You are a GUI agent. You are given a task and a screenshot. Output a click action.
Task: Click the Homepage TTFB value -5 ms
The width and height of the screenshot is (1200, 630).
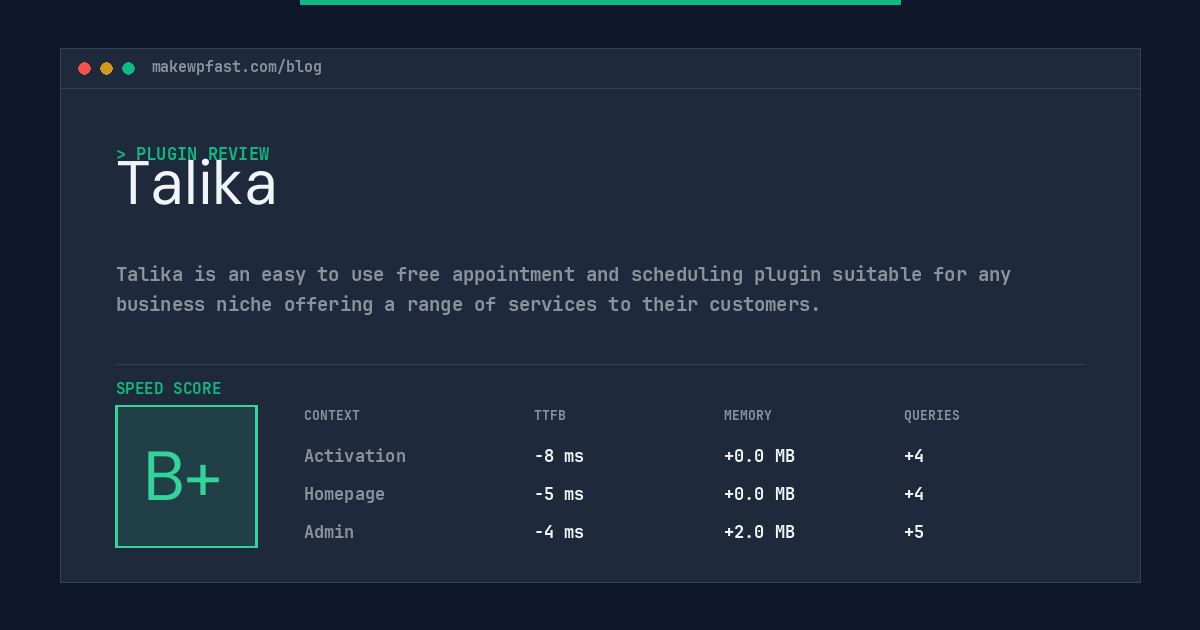click(559, 494)
